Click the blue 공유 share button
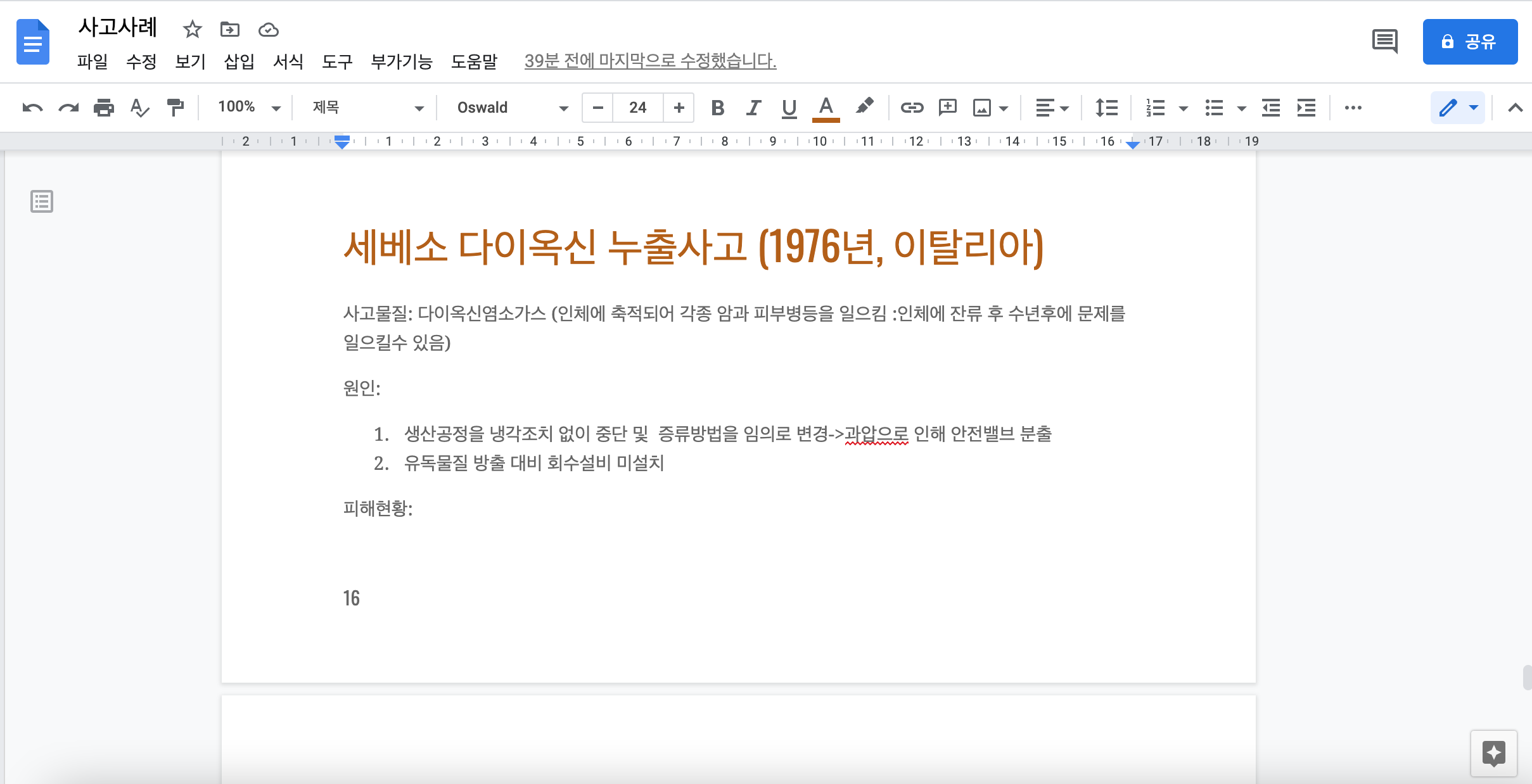The image size is (1532, 784). (1470, 42)
